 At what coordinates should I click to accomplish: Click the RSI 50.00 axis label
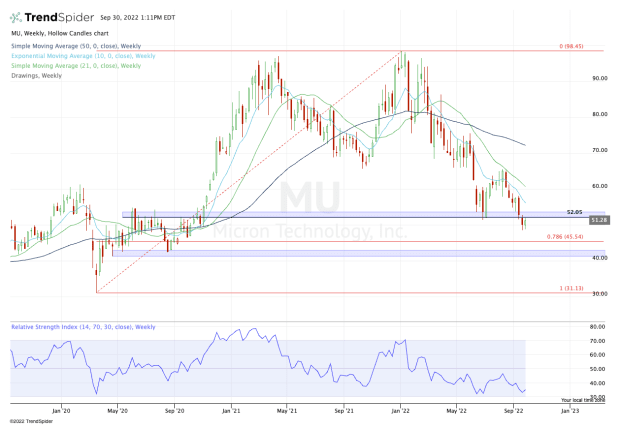(x=597, y=369)
